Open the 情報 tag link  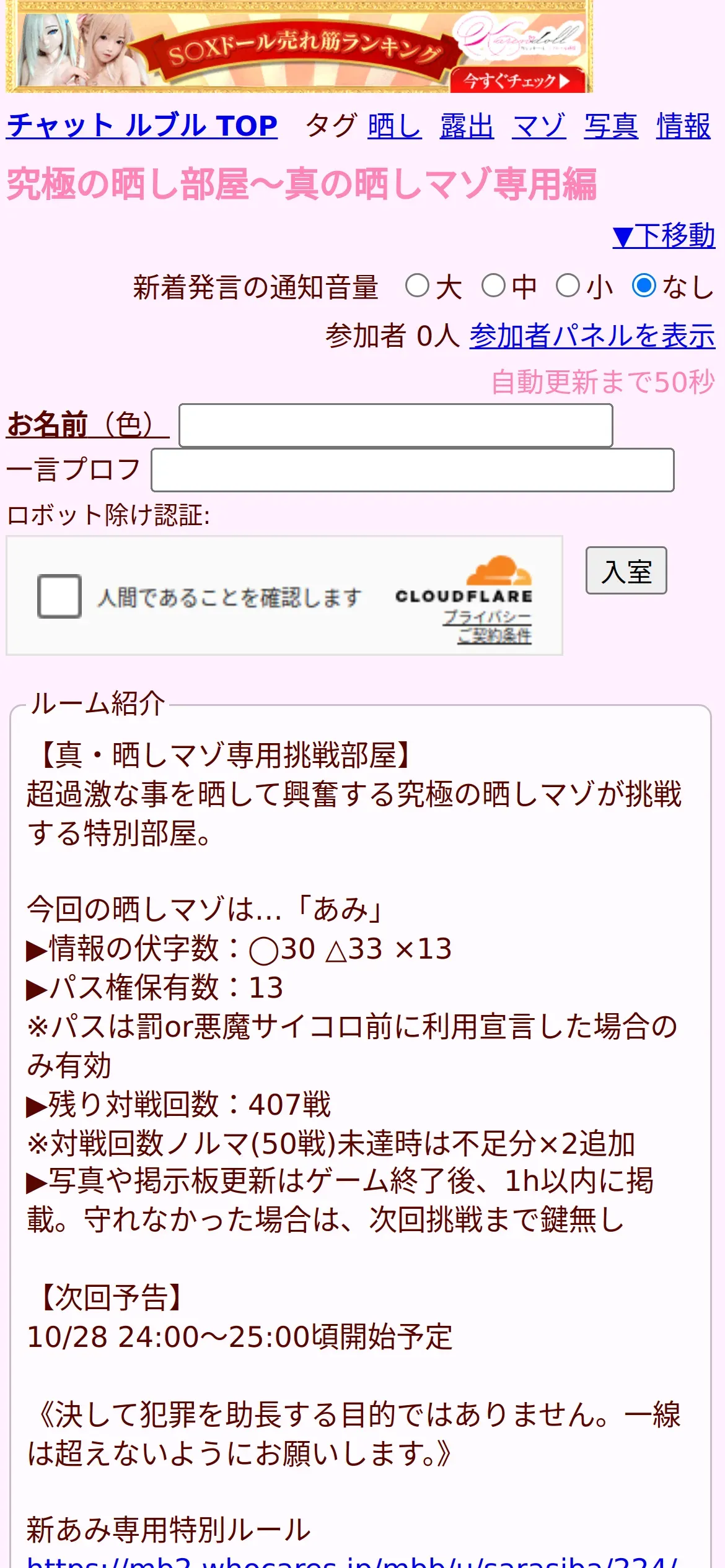[x=683, y=126]
